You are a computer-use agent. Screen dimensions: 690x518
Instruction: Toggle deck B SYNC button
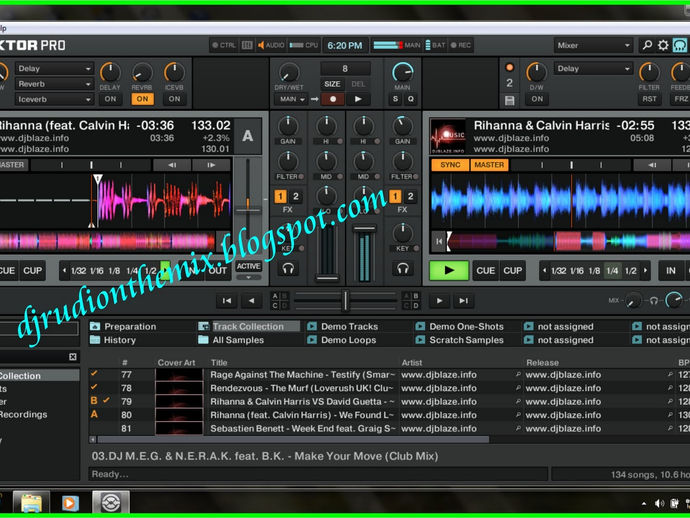point(450,165)
